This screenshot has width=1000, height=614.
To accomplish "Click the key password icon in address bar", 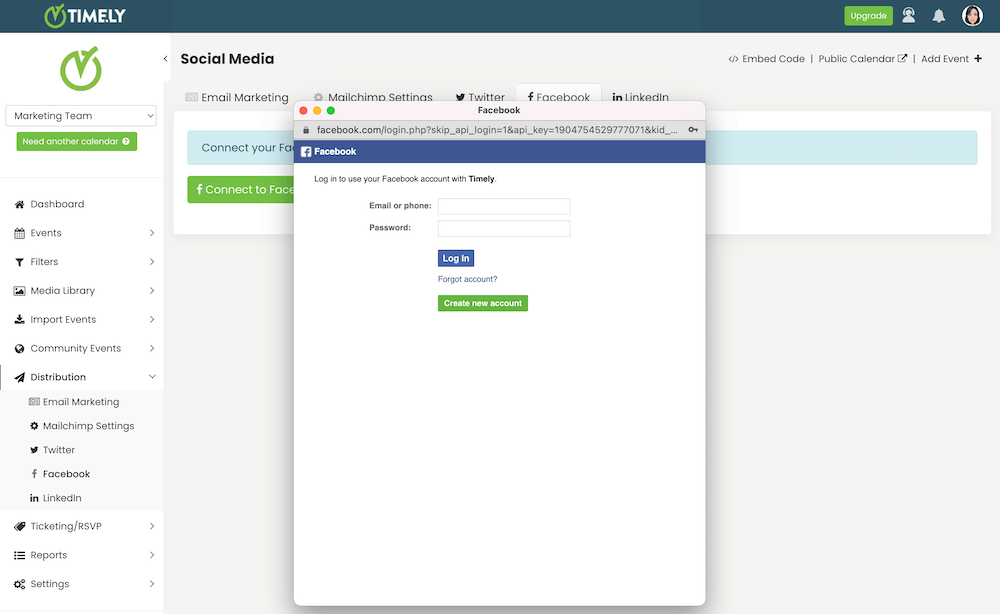I will tap(693, 130).
